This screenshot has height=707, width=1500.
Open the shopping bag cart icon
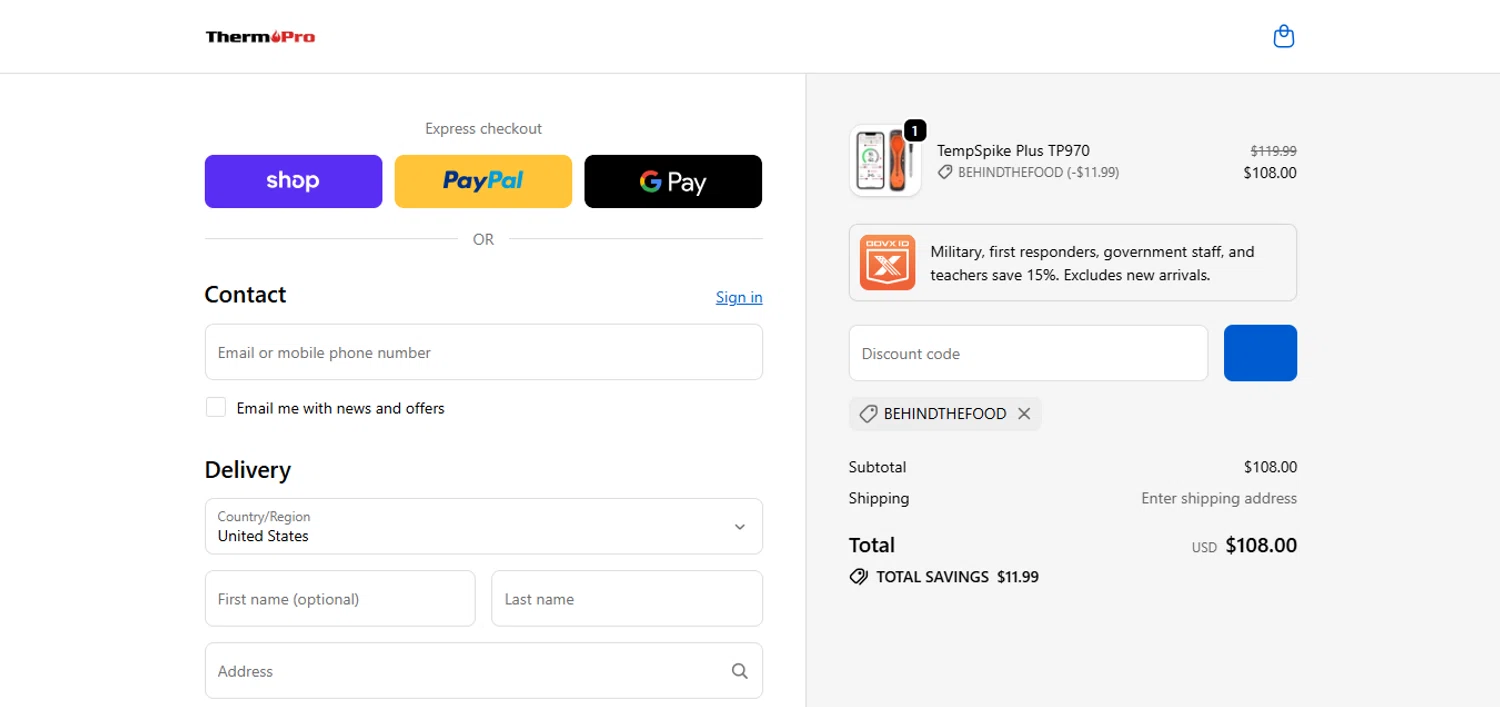tap(1283, 37)
